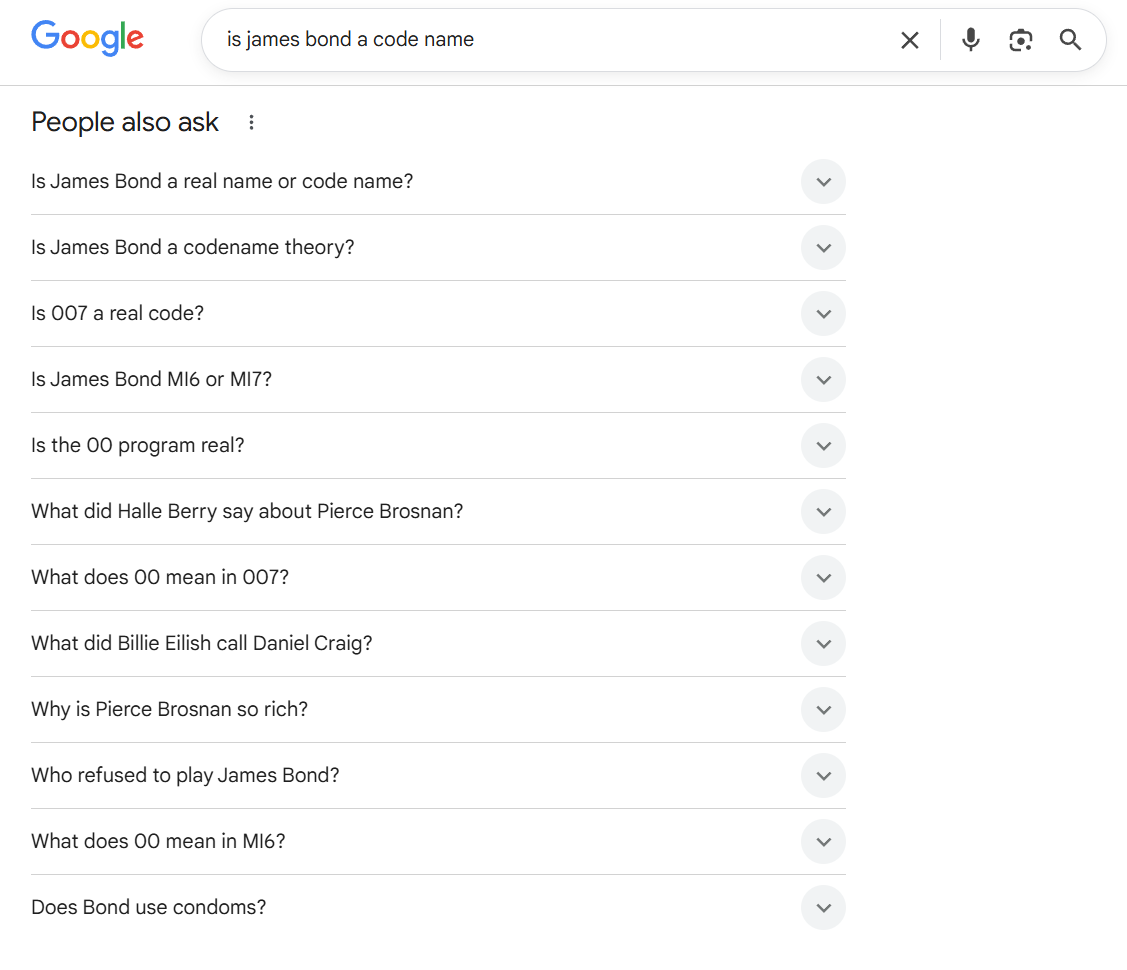Image resolution: width=1127 pixels, height=970 pixels.
Task: Open search by image camera icon
Action: point(1021,40)
